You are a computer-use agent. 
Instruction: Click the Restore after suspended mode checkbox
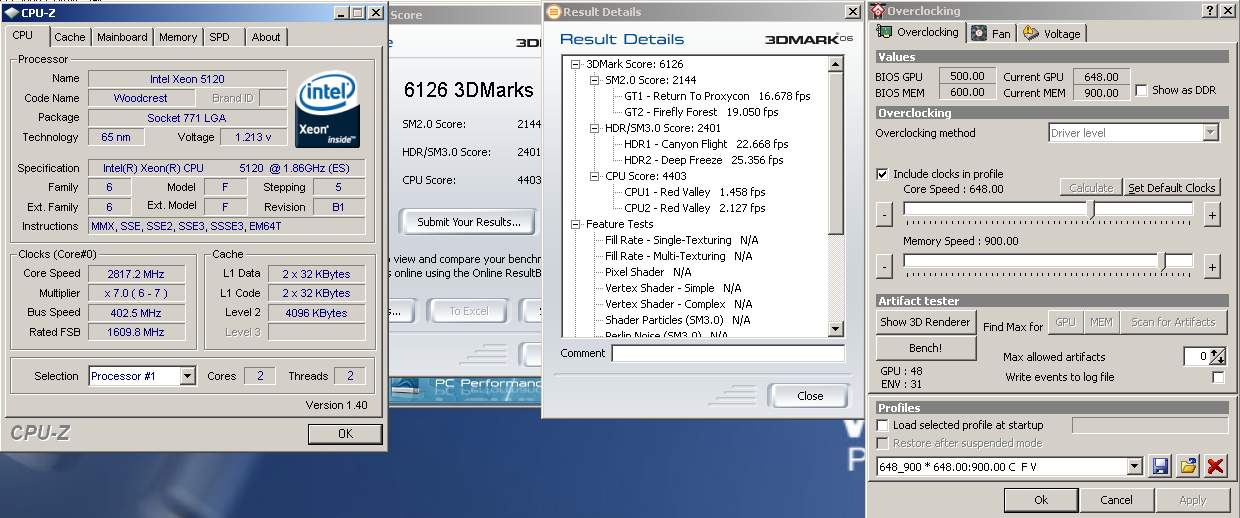[882, 443]
